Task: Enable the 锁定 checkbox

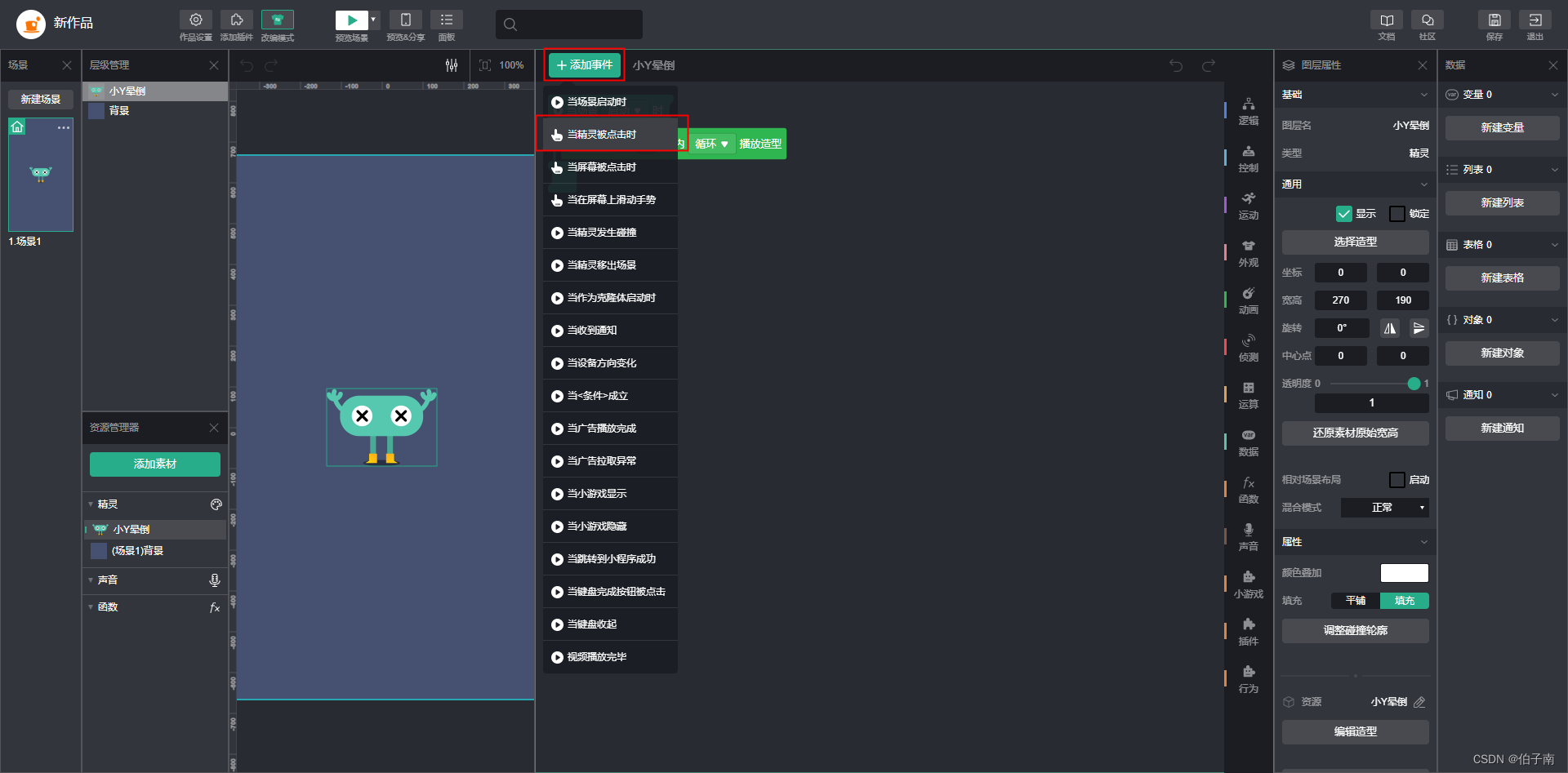Action: point(1397,214)
